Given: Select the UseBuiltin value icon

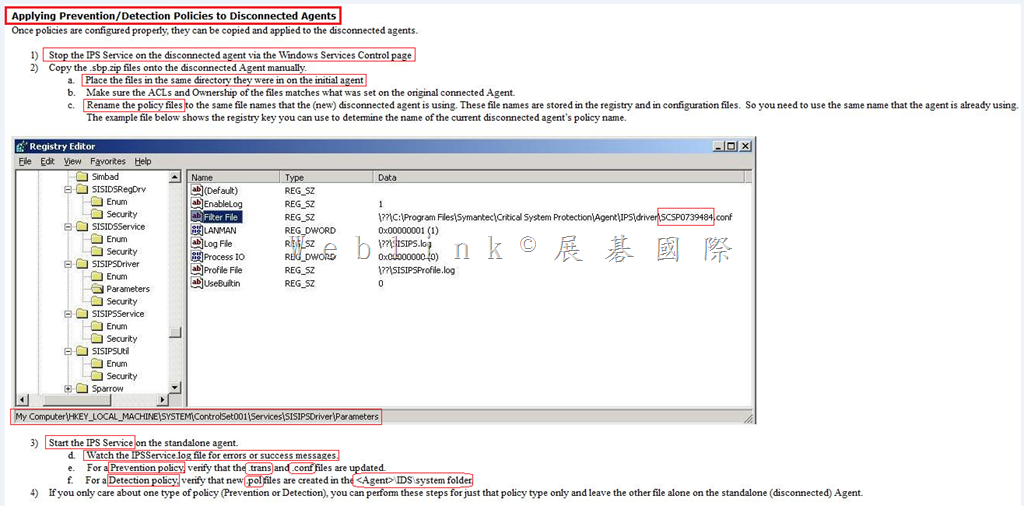Looking at the screenshot, I should (x=196, y=283).
